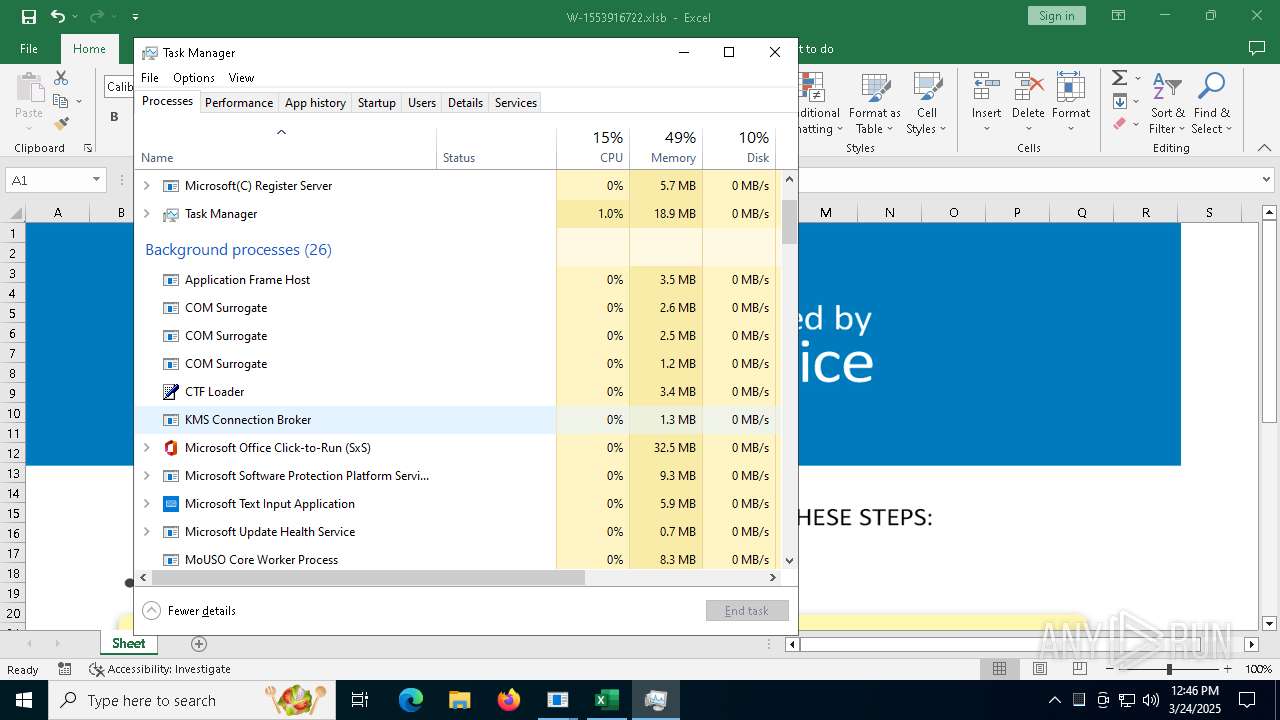
Task: Click Excel zoom in plus button
Action: (1227, 669)
